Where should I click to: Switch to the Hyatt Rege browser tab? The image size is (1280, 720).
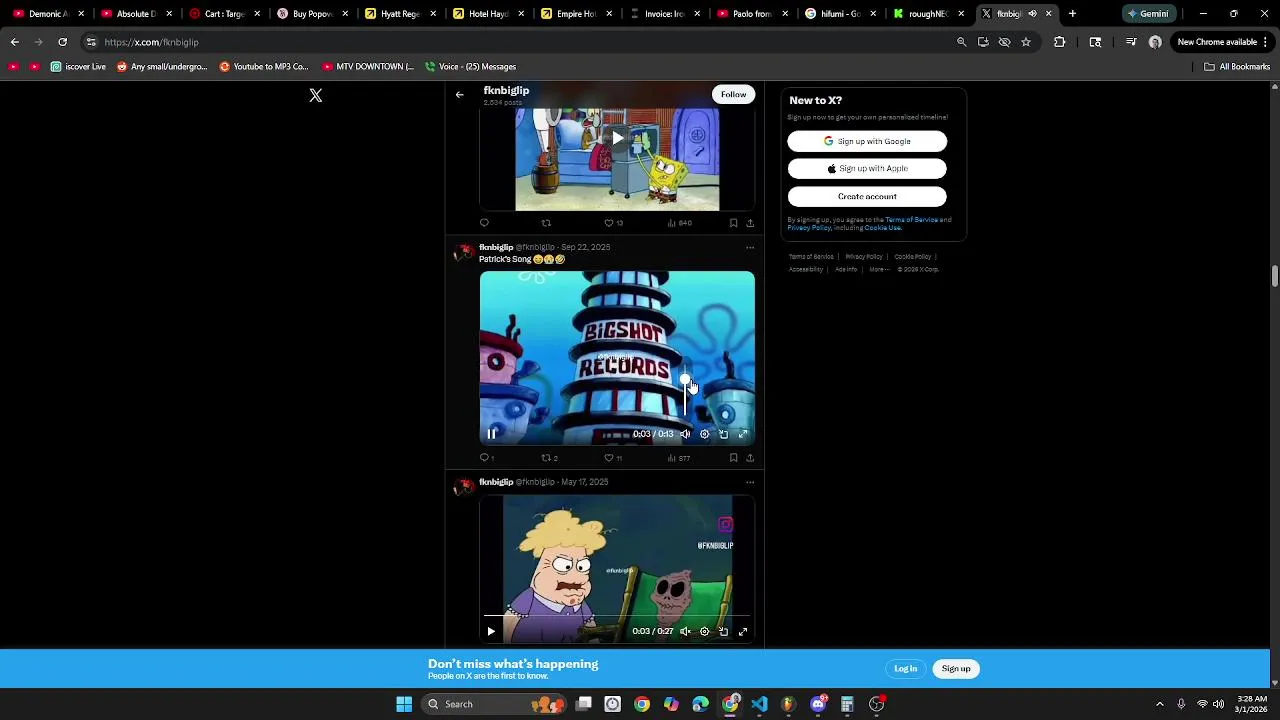[x=400, y=14]
